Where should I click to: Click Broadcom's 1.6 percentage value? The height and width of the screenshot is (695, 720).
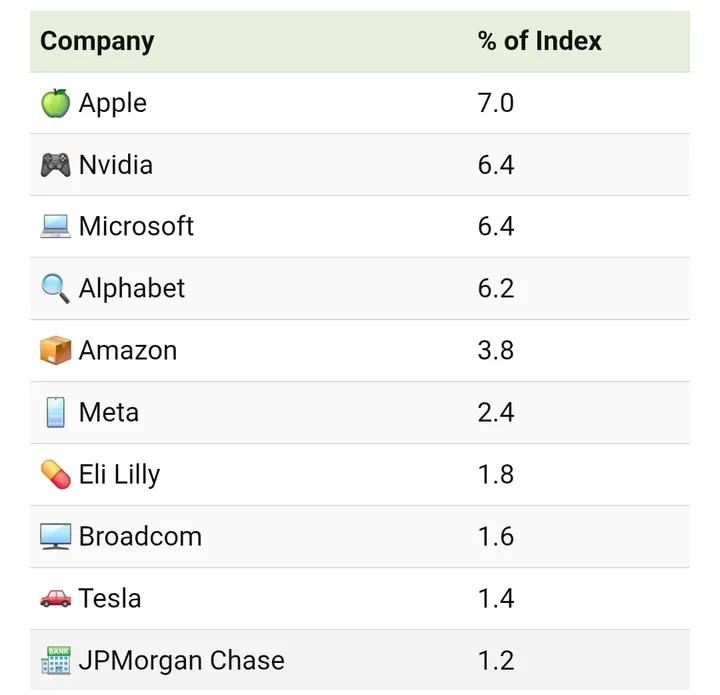tap(495, 537)
